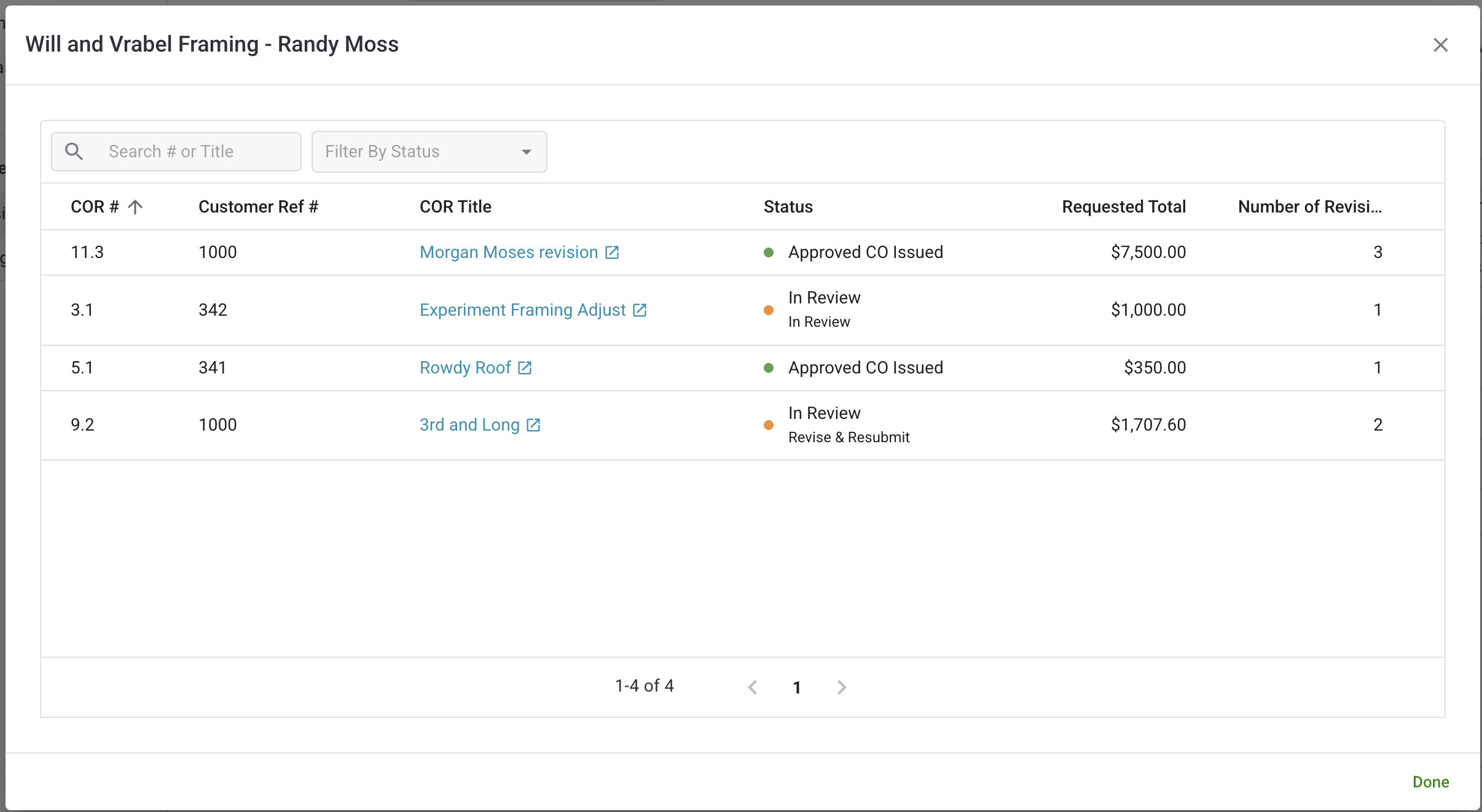Sort by the Status column header

pyautogui.click(x=788, y=207)
